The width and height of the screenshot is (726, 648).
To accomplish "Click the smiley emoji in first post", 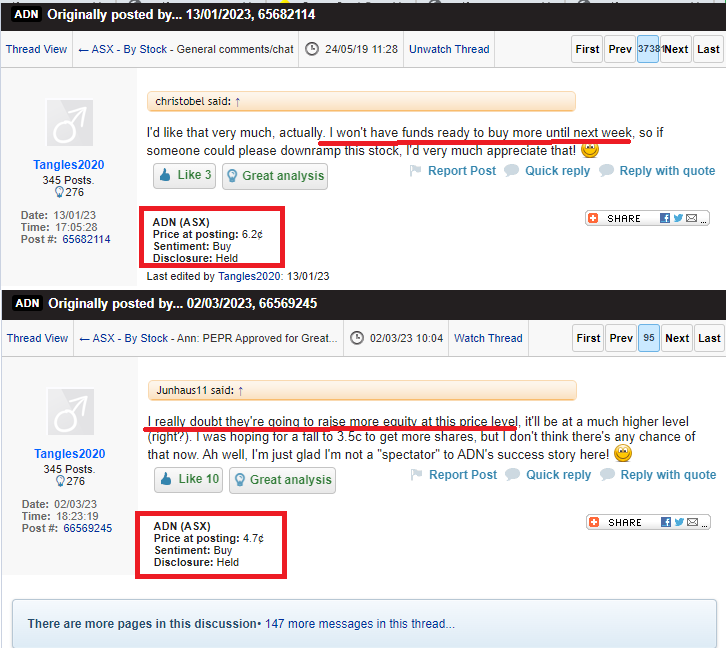I will [590, 149].
